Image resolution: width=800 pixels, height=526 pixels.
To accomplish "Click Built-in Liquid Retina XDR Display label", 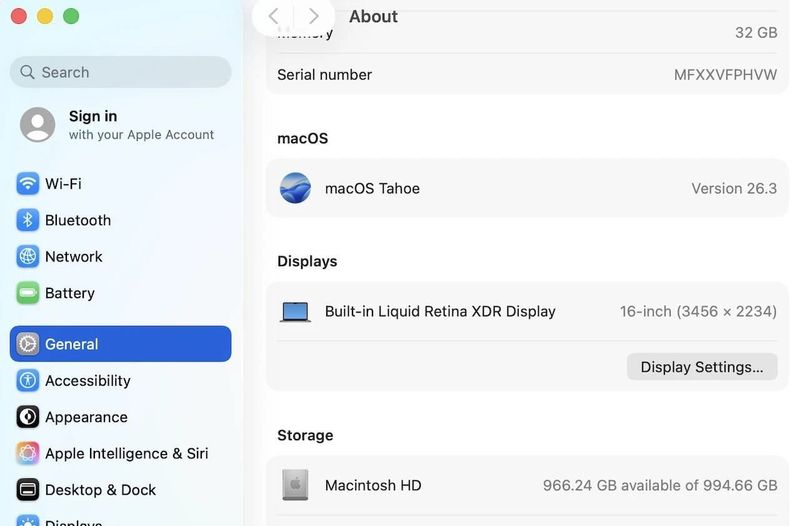I will pos(440,312).
